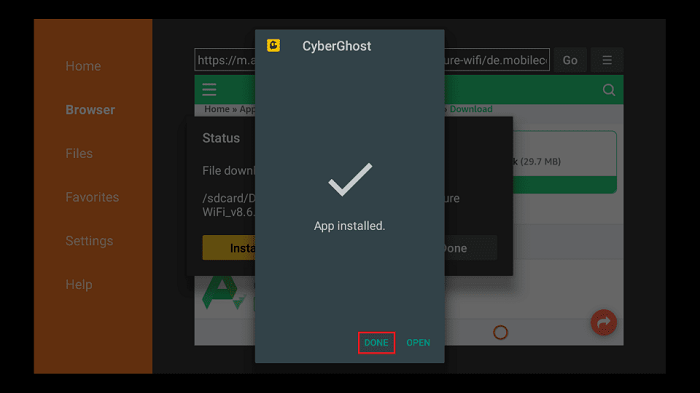
Task: Open the browser hamburger menu button
Action: tap(607, 60)
